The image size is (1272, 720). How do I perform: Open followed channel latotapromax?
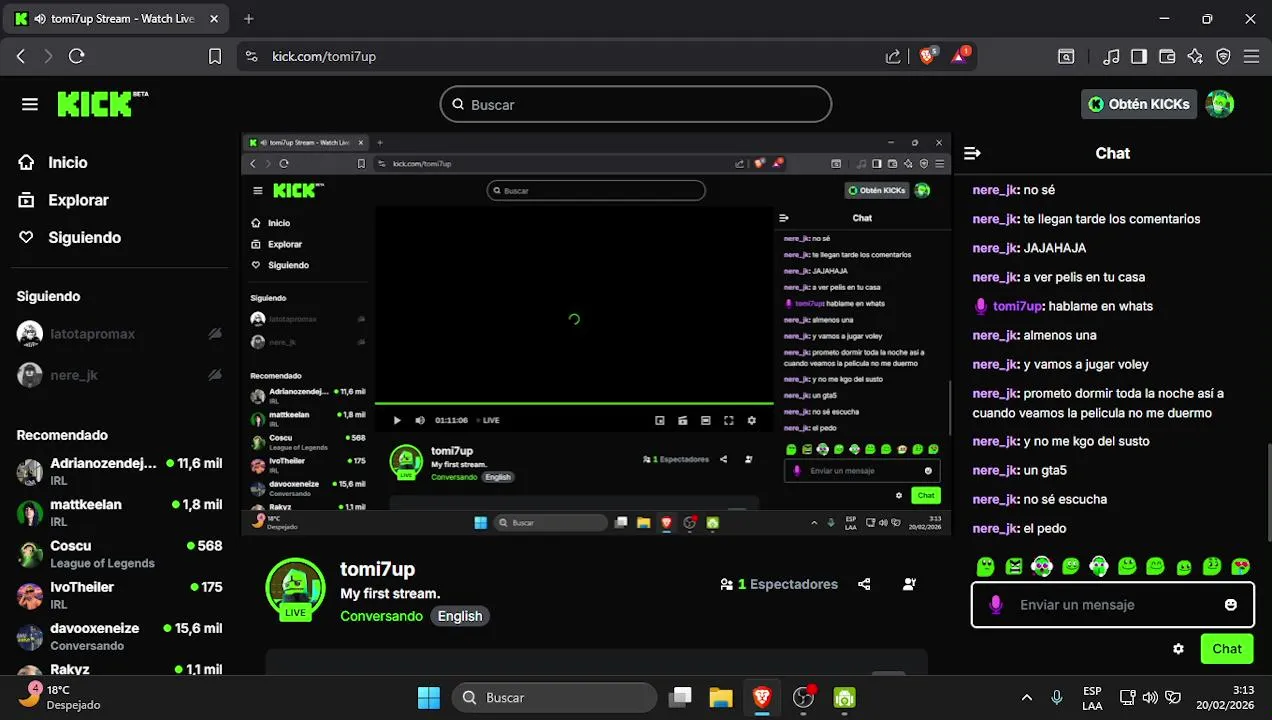(119, 334)
